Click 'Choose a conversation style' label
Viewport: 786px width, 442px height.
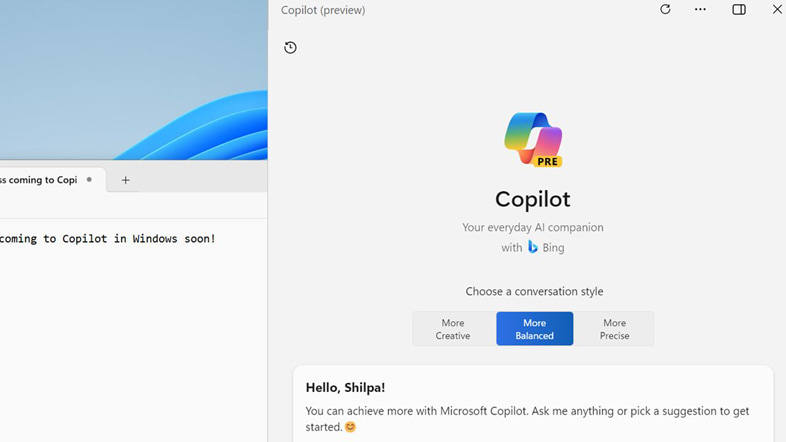click(x=534, y=291)
